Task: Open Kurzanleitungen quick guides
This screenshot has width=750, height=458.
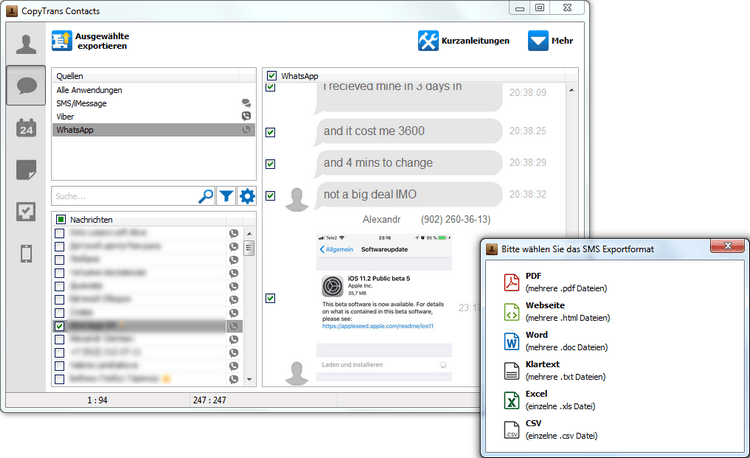Action: [x=463, y=41]
